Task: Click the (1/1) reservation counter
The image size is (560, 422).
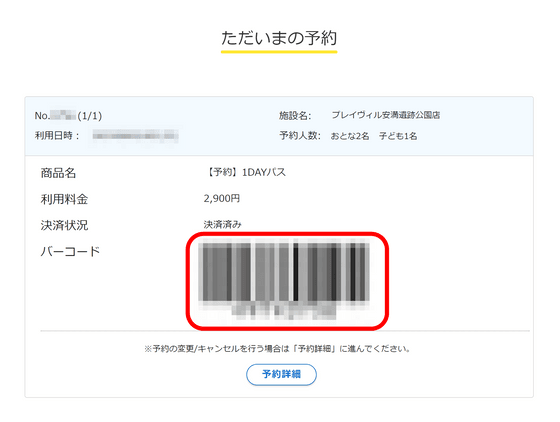Action: point(90,116)
